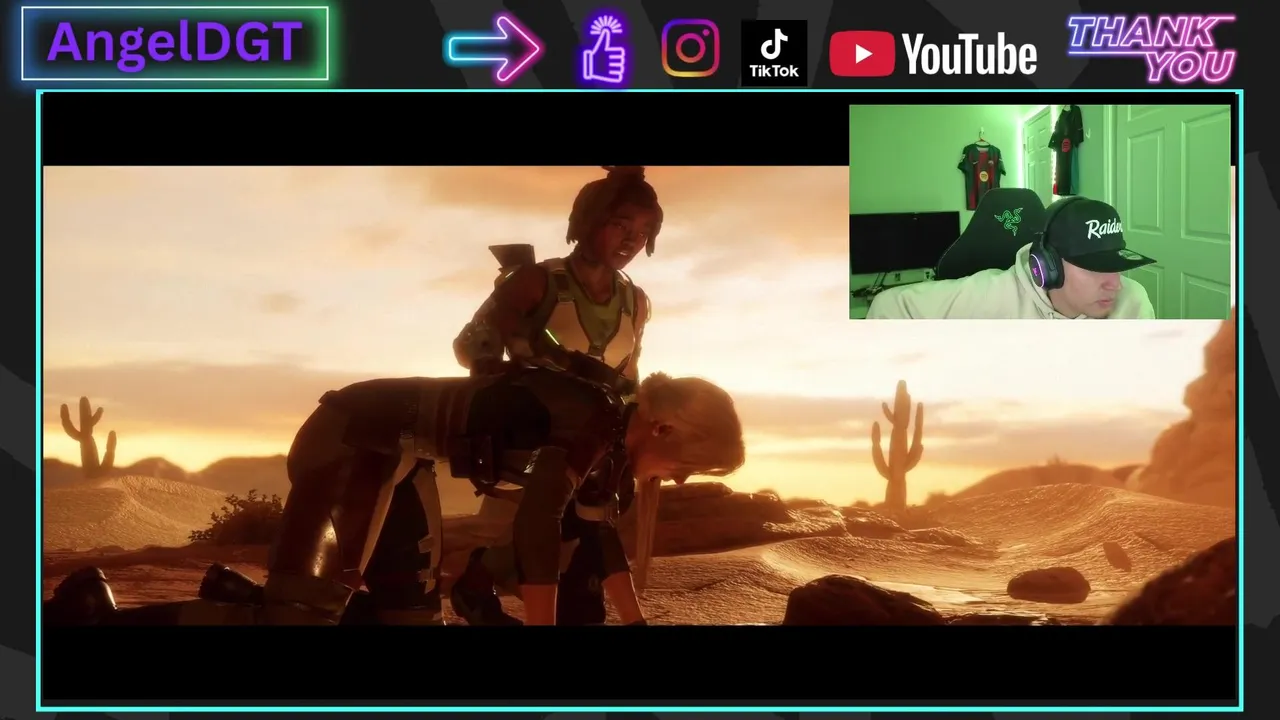
Task: Click the streamer webcam overlay
Action: click(x=1040, y=212)
